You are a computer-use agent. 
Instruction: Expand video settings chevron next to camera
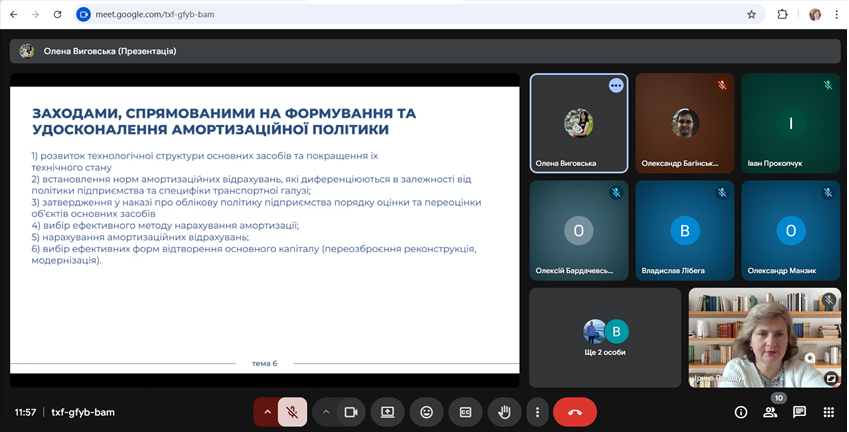pos(326,411)
